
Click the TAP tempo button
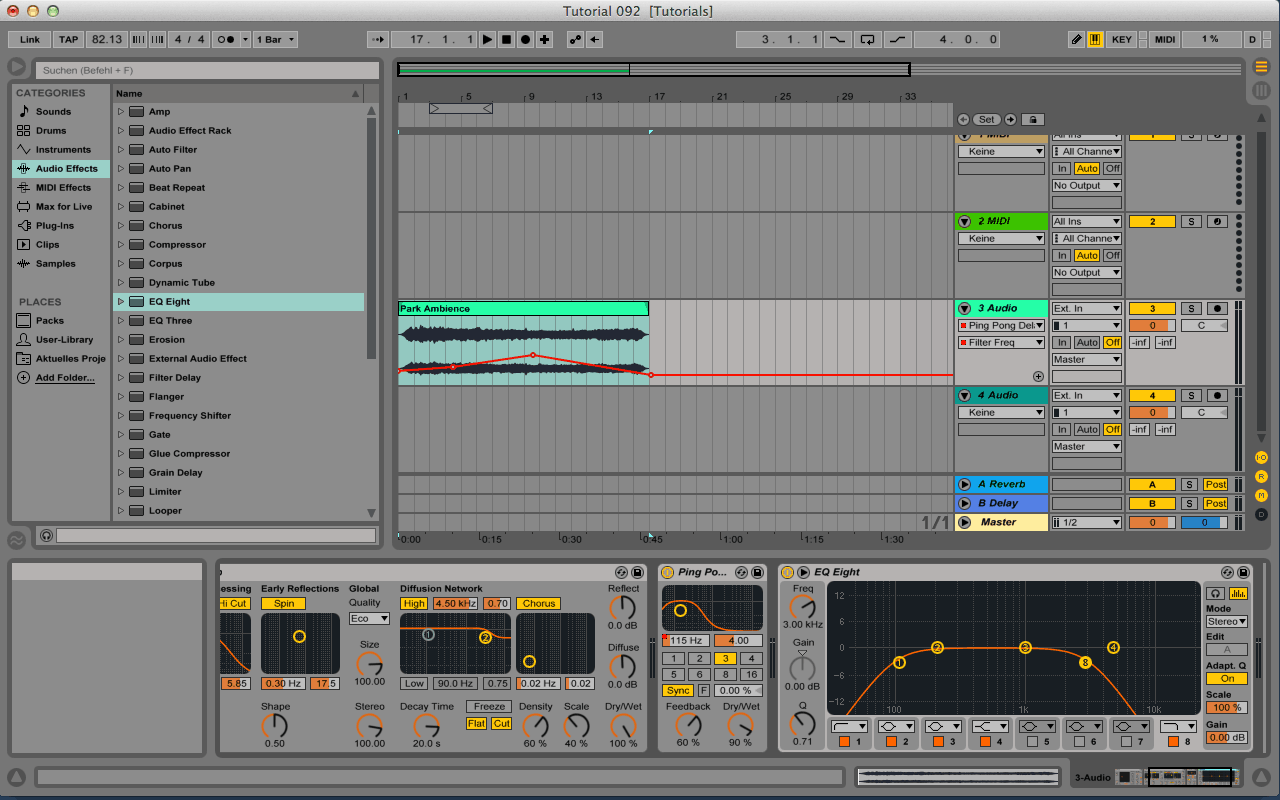pyautogui.click(x=68, y=40)
